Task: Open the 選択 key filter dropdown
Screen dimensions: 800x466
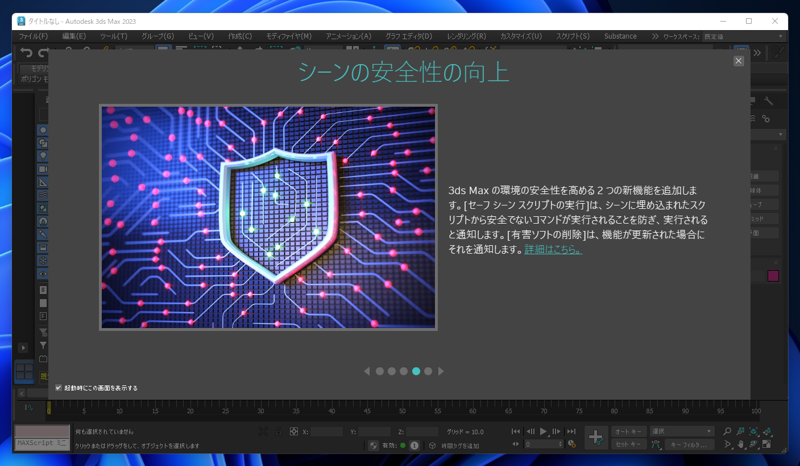Action: point(681,432)
